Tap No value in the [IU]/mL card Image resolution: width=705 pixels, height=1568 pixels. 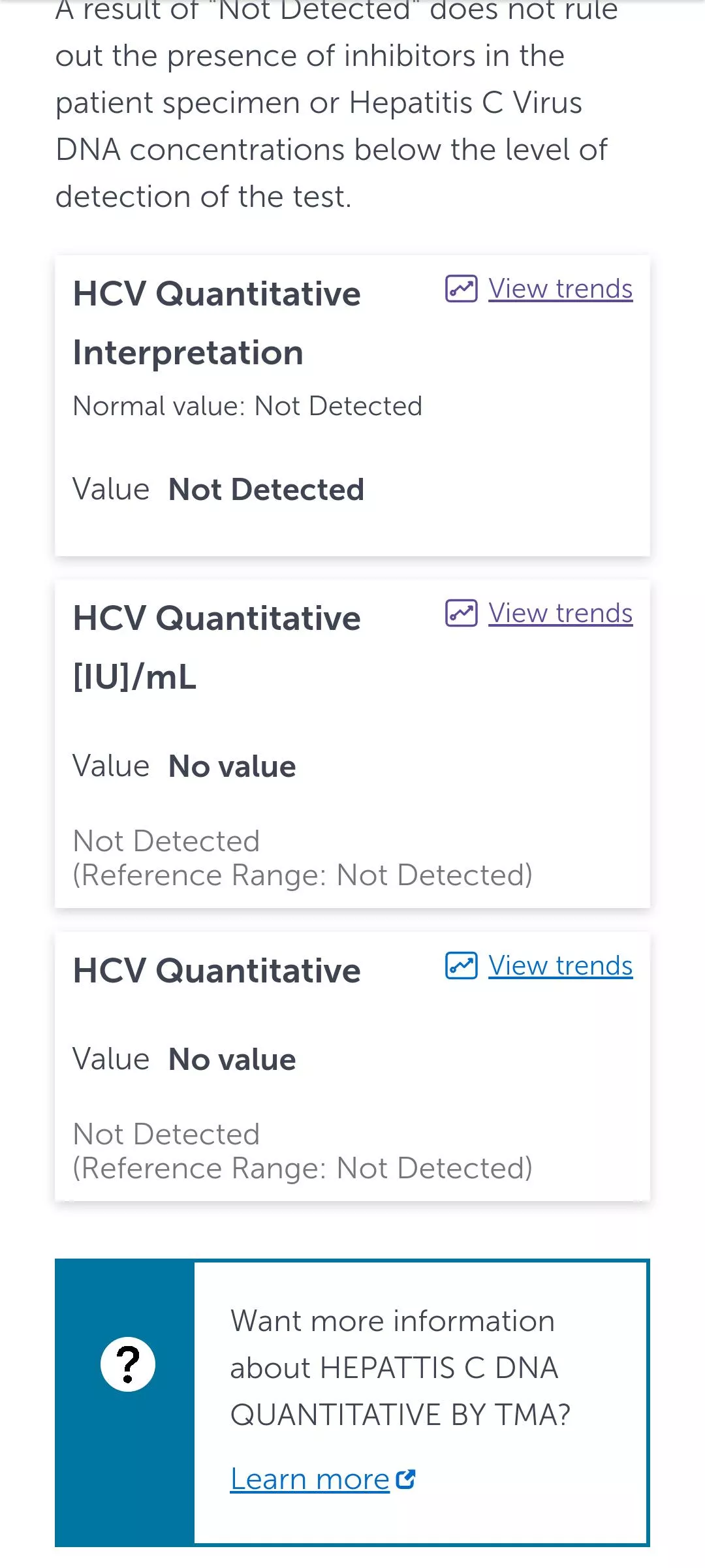pyautogui.click(x=232, y=766)
